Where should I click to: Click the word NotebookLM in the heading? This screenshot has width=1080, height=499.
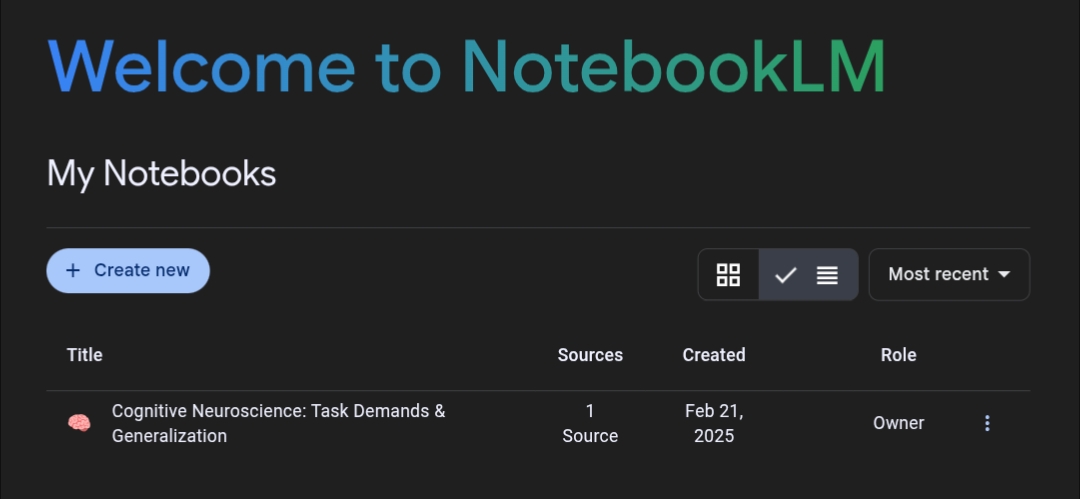(673, 67)
